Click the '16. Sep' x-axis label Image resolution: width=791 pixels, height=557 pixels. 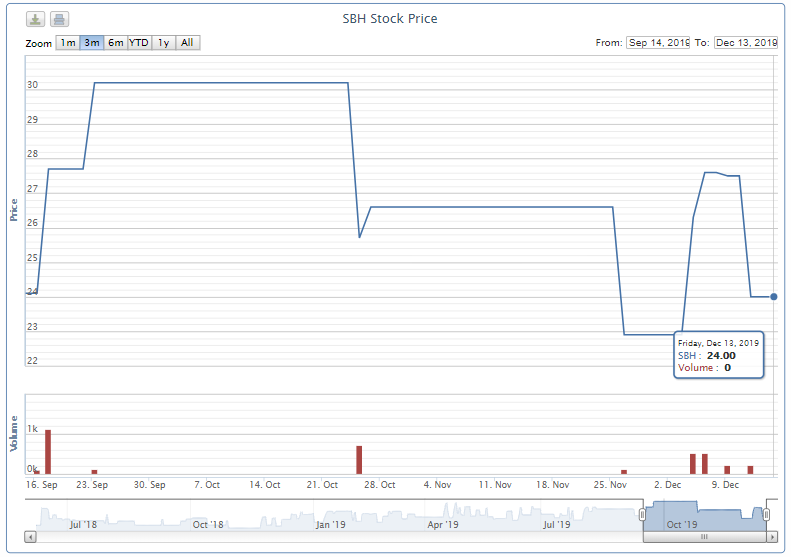[x=41, y=485]
